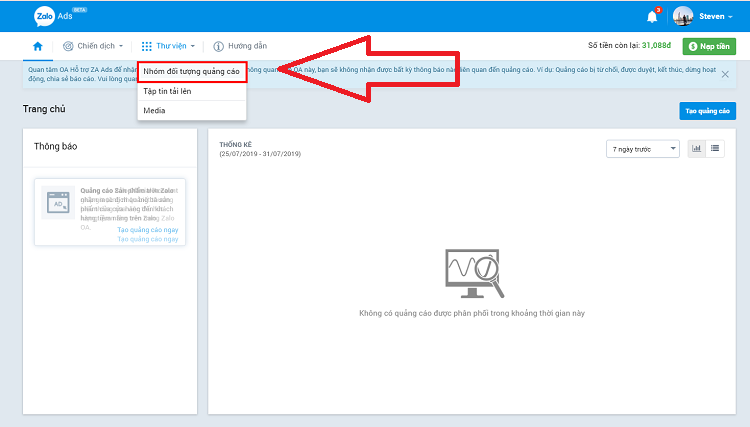Viewport: 750px width, 427px height.
Task: Close the info banner with X
Action: [725, 74]
